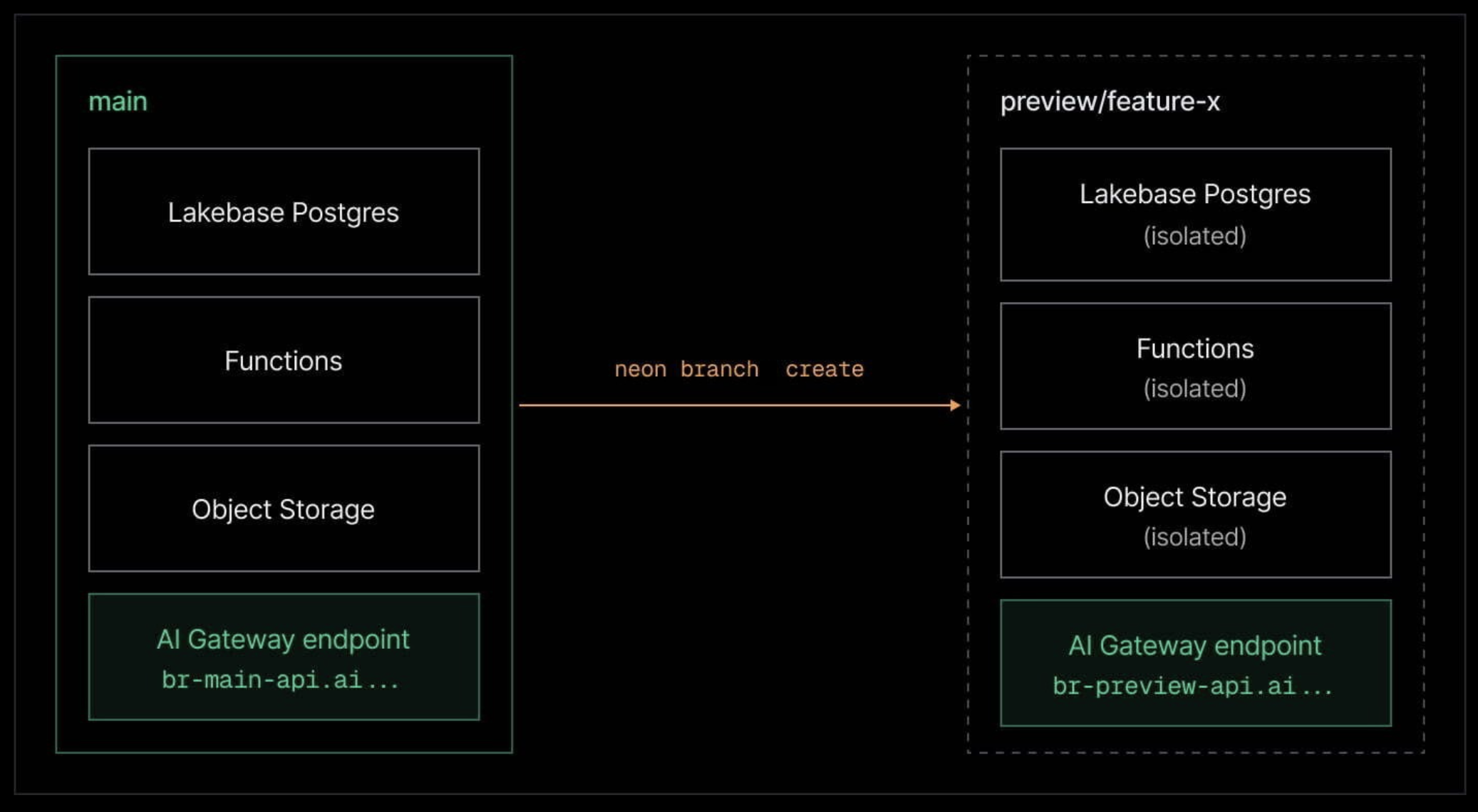
Task: Click 'Functions' label in preview branch
Action: coord(1195,348)
